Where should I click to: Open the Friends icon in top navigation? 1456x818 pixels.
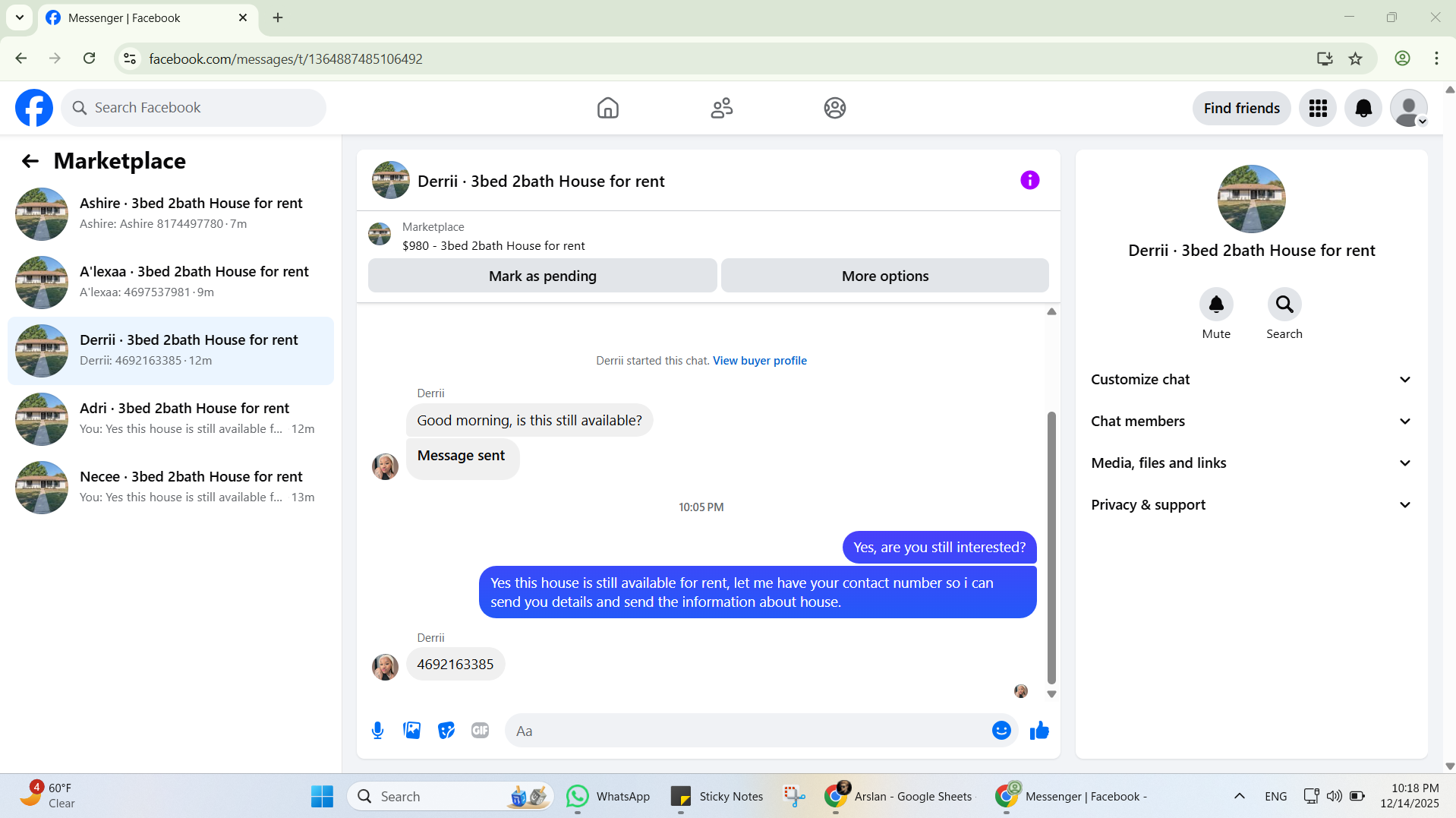point(721,108)
